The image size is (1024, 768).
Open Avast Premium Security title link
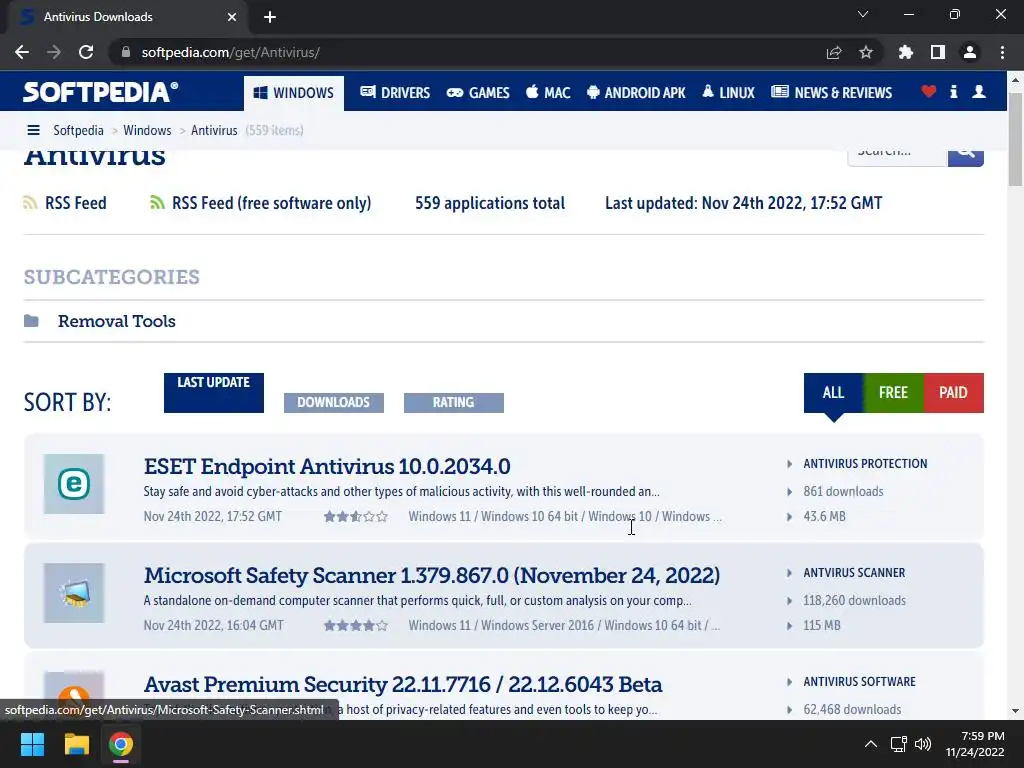(x=403, y=684)
